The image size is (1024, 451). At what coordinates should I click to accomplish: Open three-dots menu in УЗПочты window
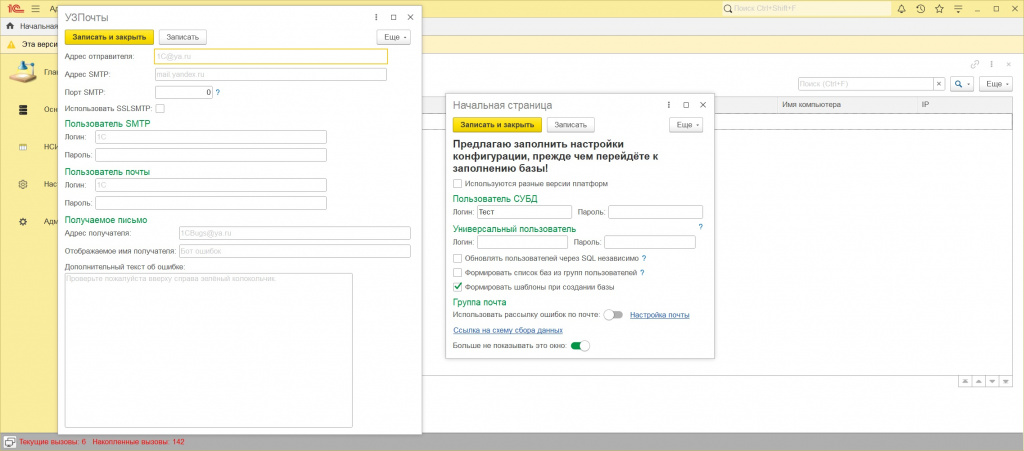click(x=376, y=18)
